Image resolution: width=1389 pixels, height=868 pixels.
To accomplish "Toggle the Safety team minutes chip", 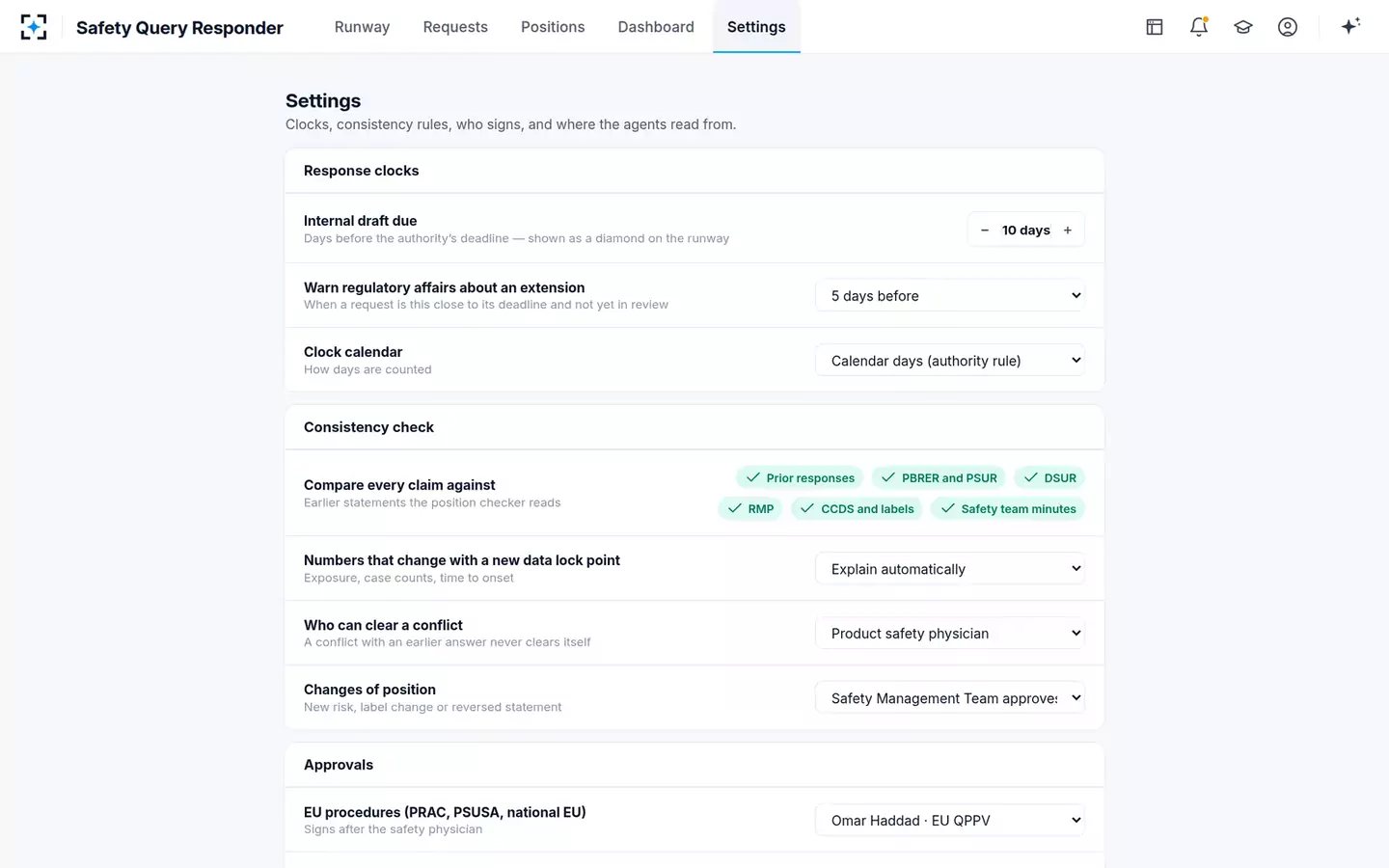I will click(x=1008, y=509).
